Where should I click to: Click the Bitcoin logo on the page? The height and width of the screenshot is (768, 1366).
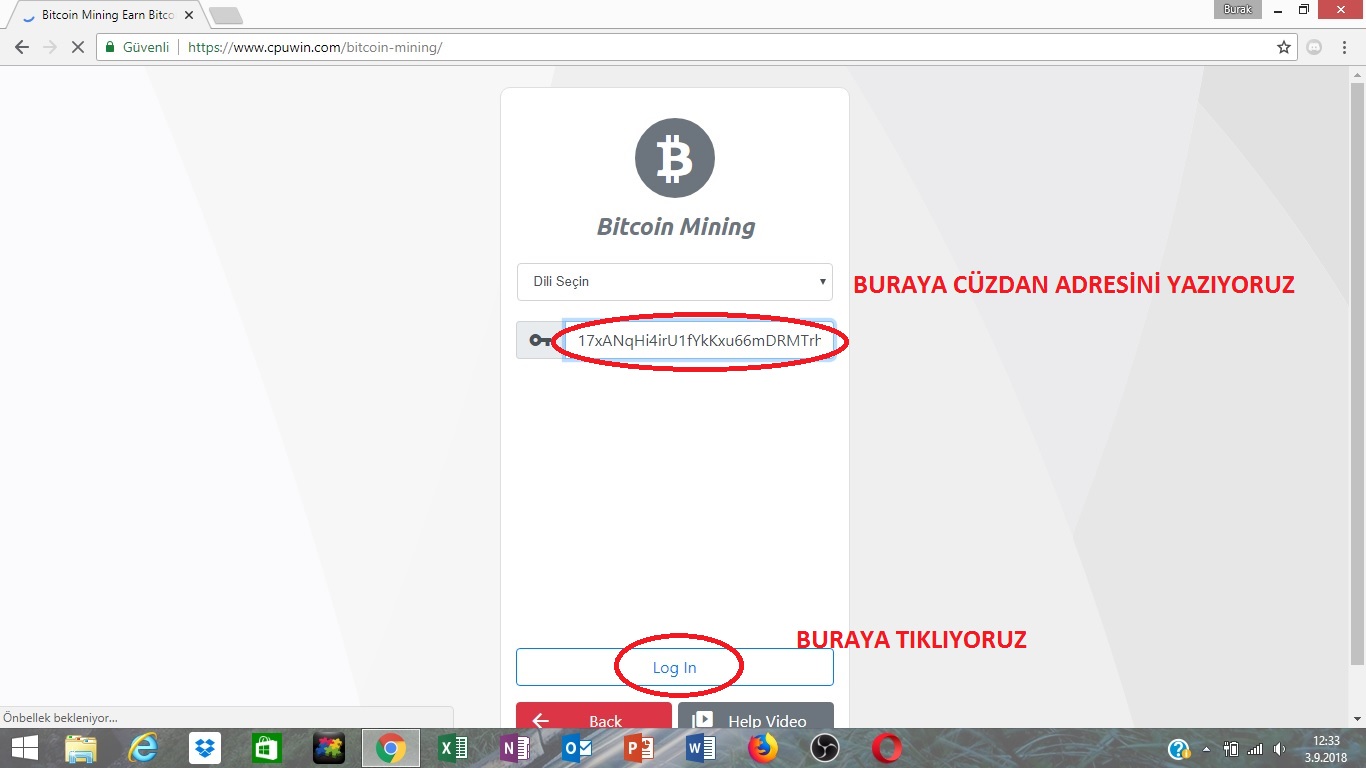(675, 158)
